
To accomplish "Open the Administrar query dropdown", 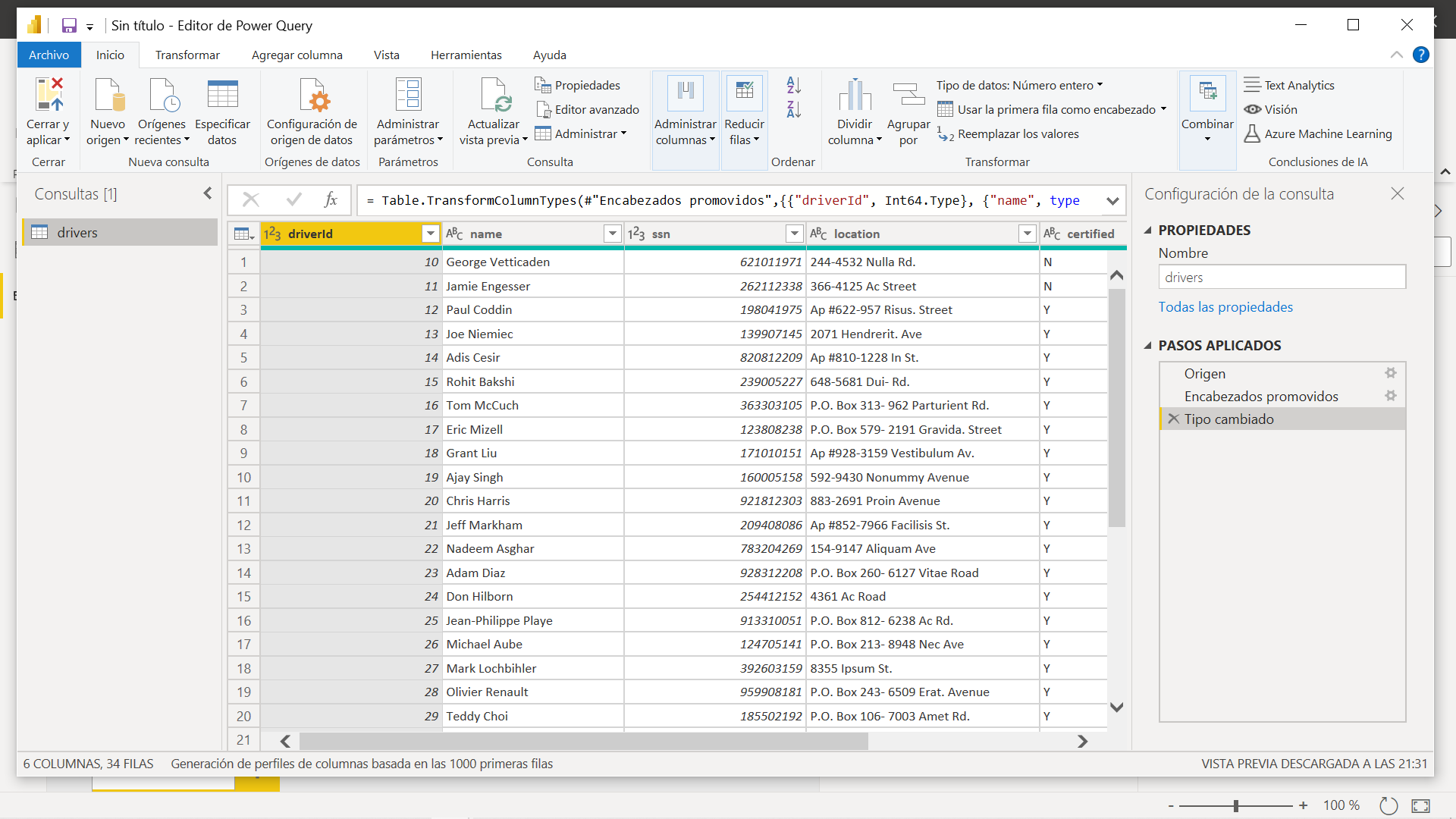I will [580, 133].
